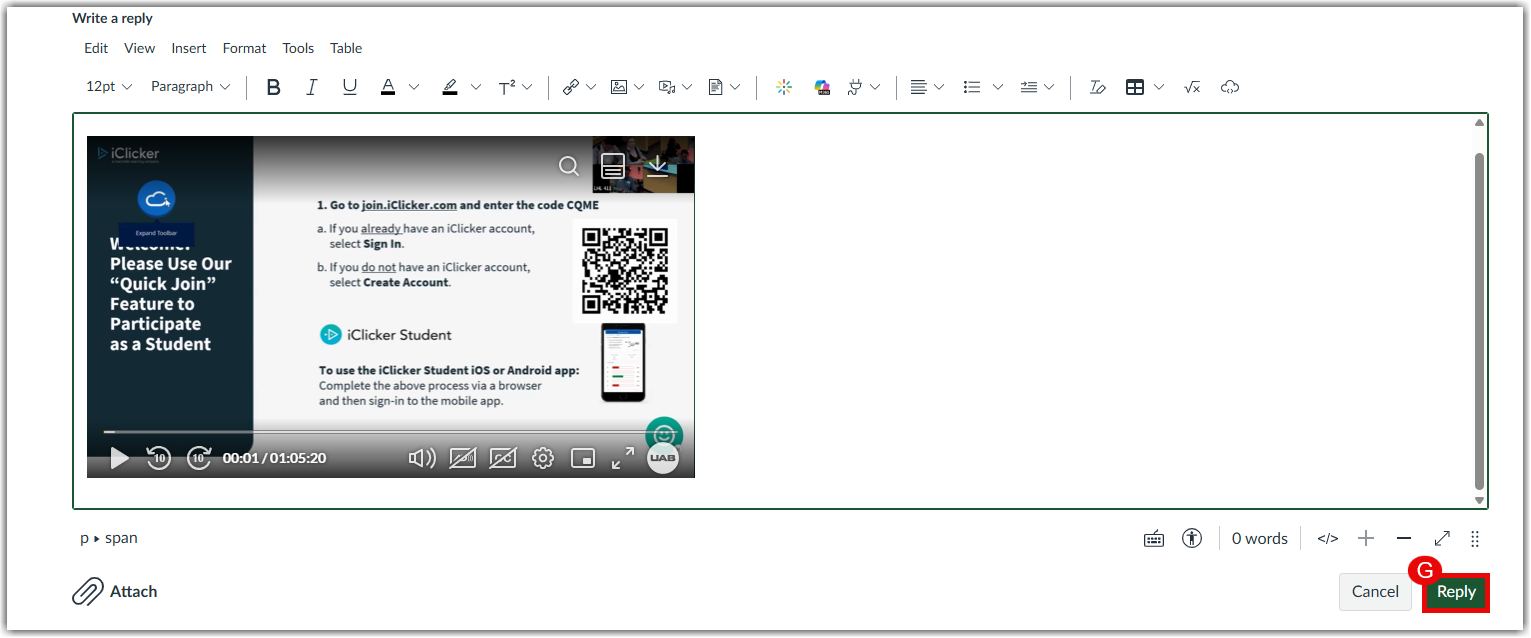The width and height of the screenshot is (1531, 638).
Task: Play the embedded iClicker video
Action: coord(119,458)
